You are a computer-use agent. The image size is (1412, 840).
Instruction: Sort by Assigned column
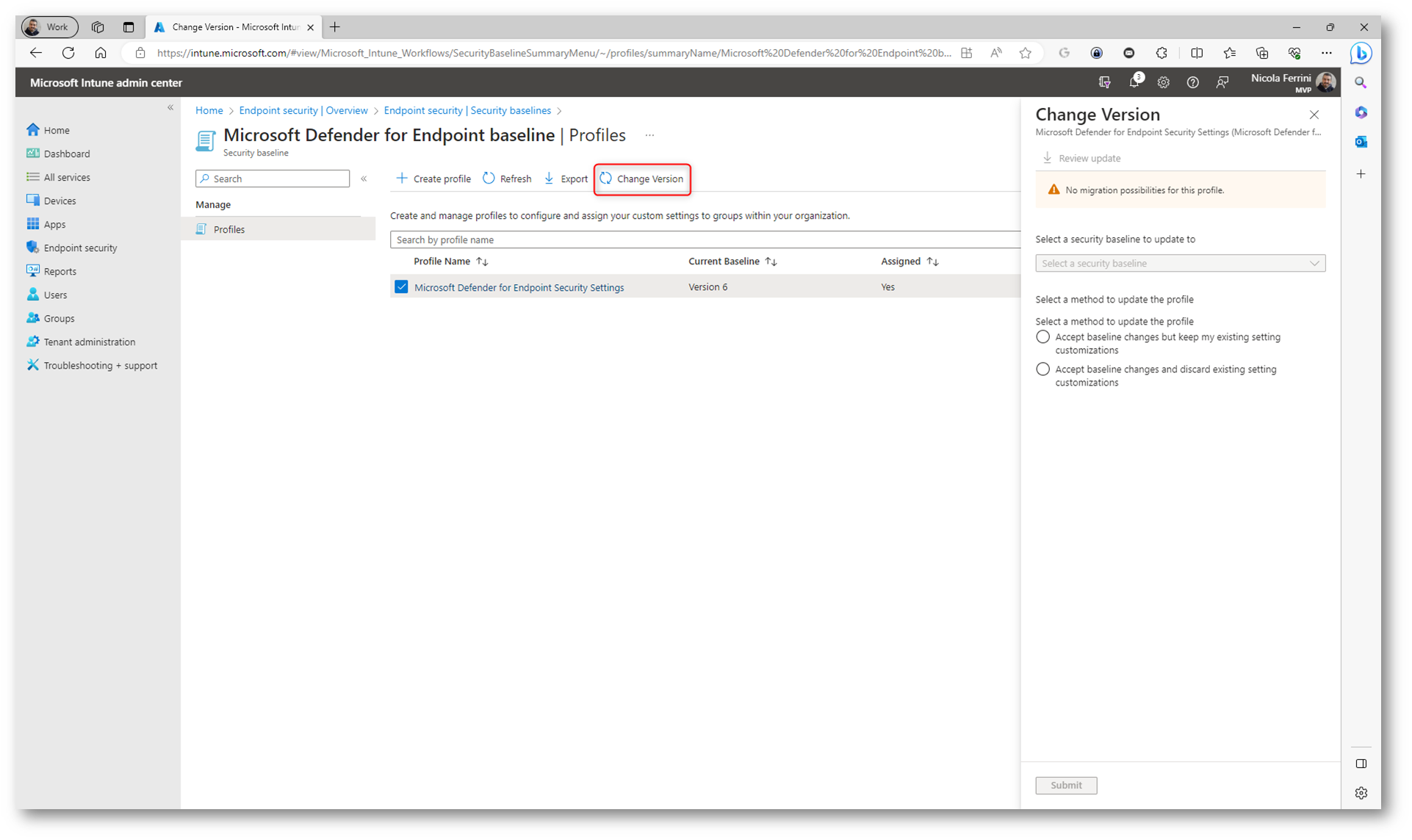(x=909, y=261)
